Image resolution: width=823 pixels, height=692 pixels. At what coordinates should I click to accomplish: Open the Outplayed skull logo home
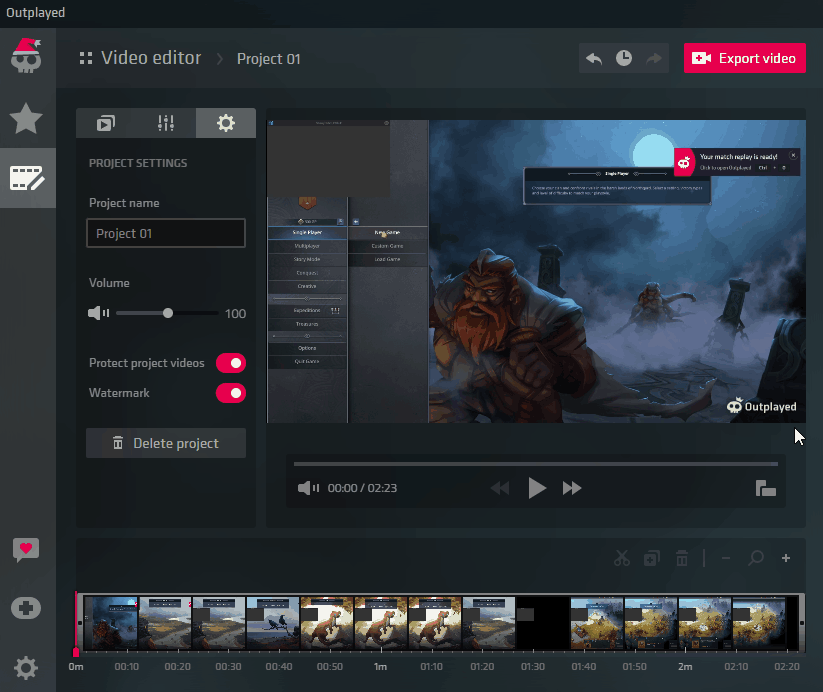(x=26, y=56)
